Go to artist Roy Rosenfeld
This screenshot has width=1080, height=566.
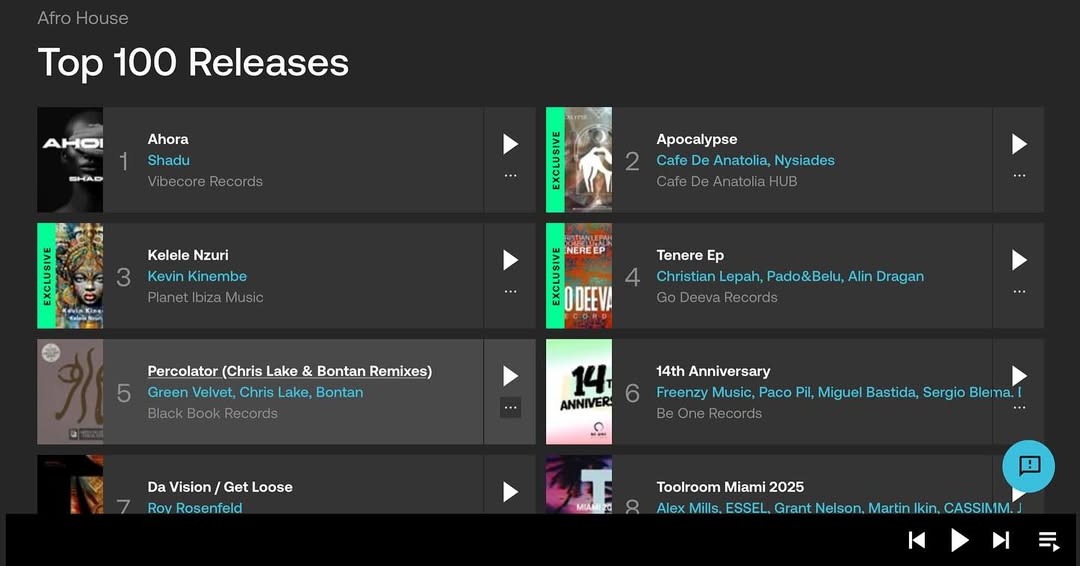point(195,508)
